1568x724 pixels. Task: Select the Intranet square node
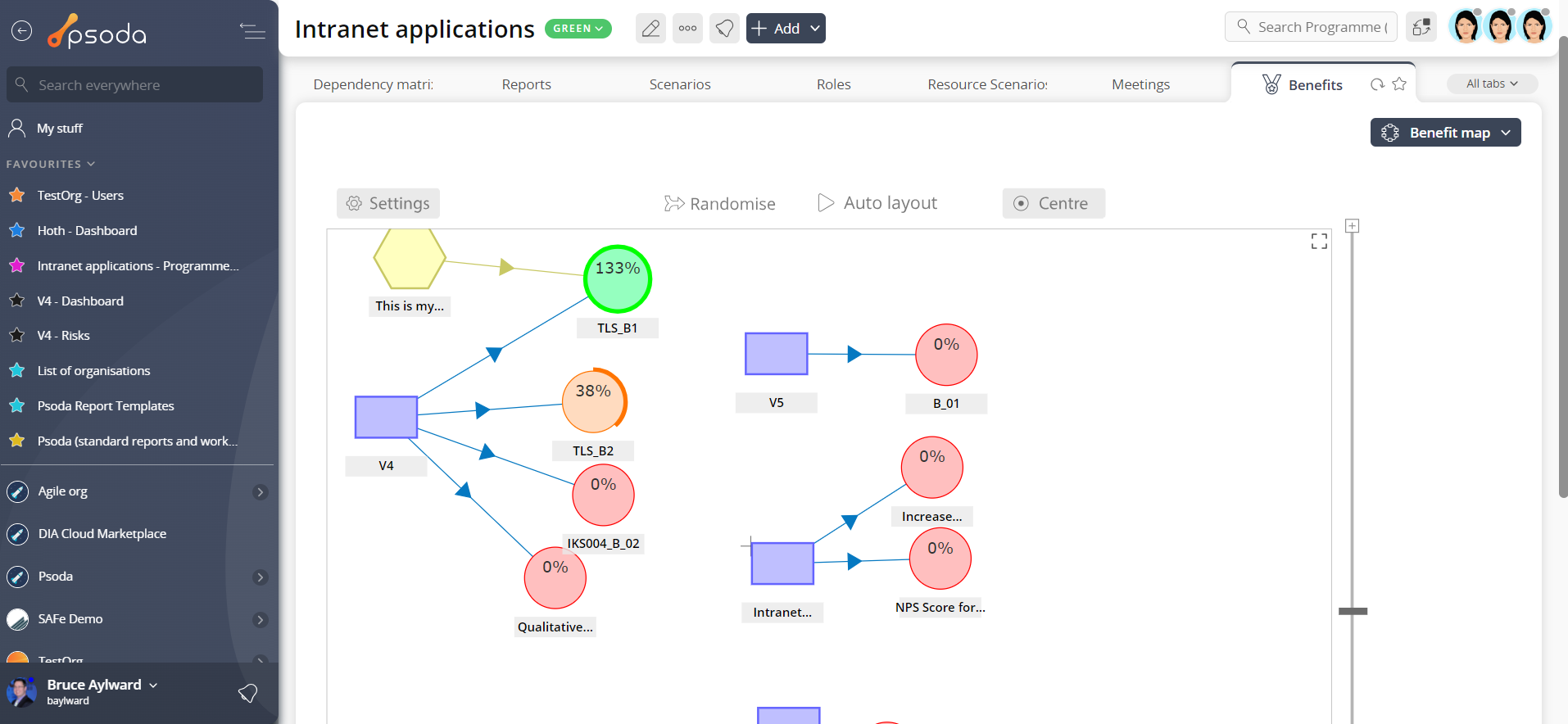pos(782,563)
